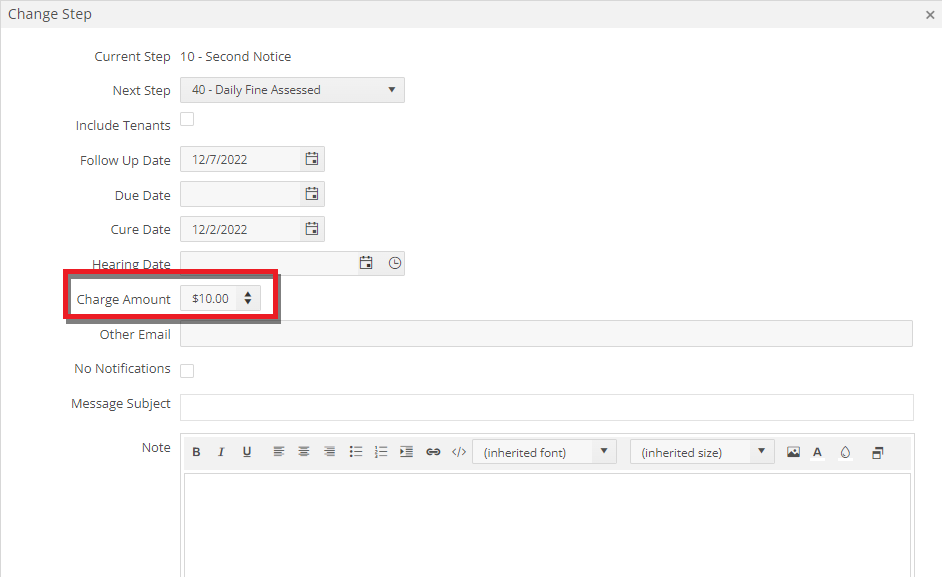Change note font color
Screen dimensions: 942x577
coord(818,452)
